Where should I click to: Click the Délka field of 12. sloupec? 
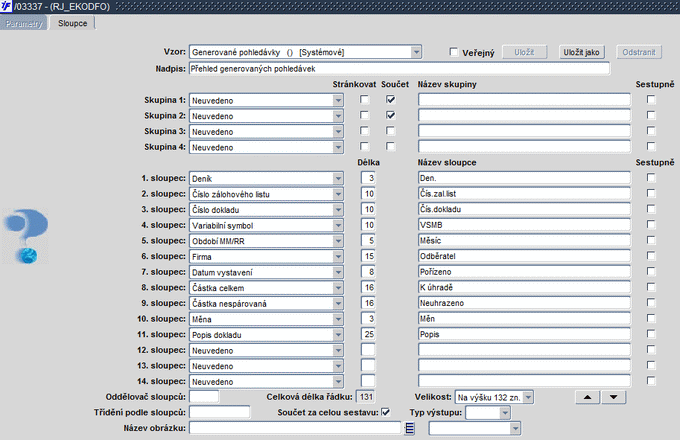(368, 349)
